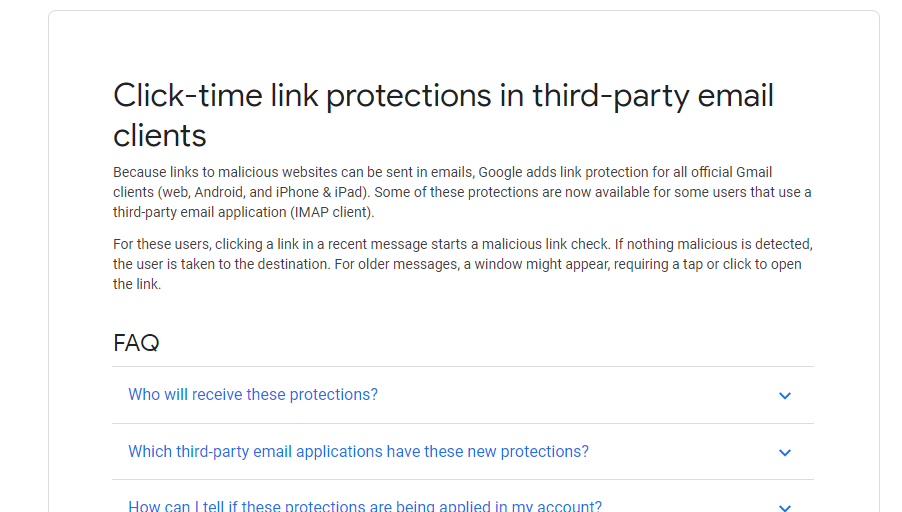Click "the link." ending the second paragraph
Screen dimensions: 902x512
coord(137,284)
